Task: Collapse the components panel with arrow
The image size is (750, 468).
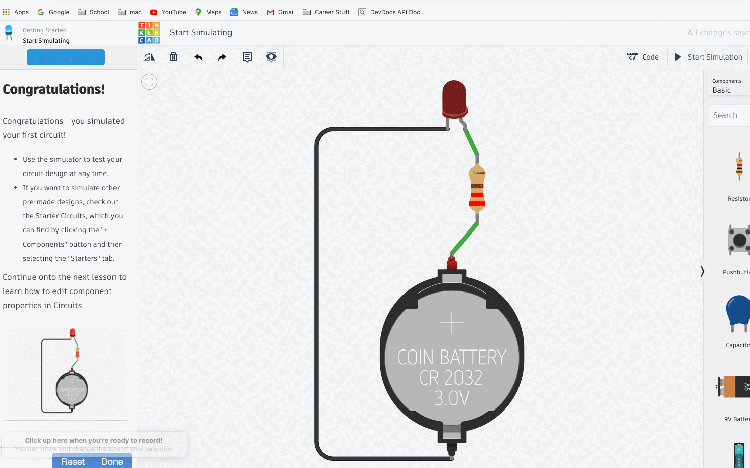Action: point(702,271)
